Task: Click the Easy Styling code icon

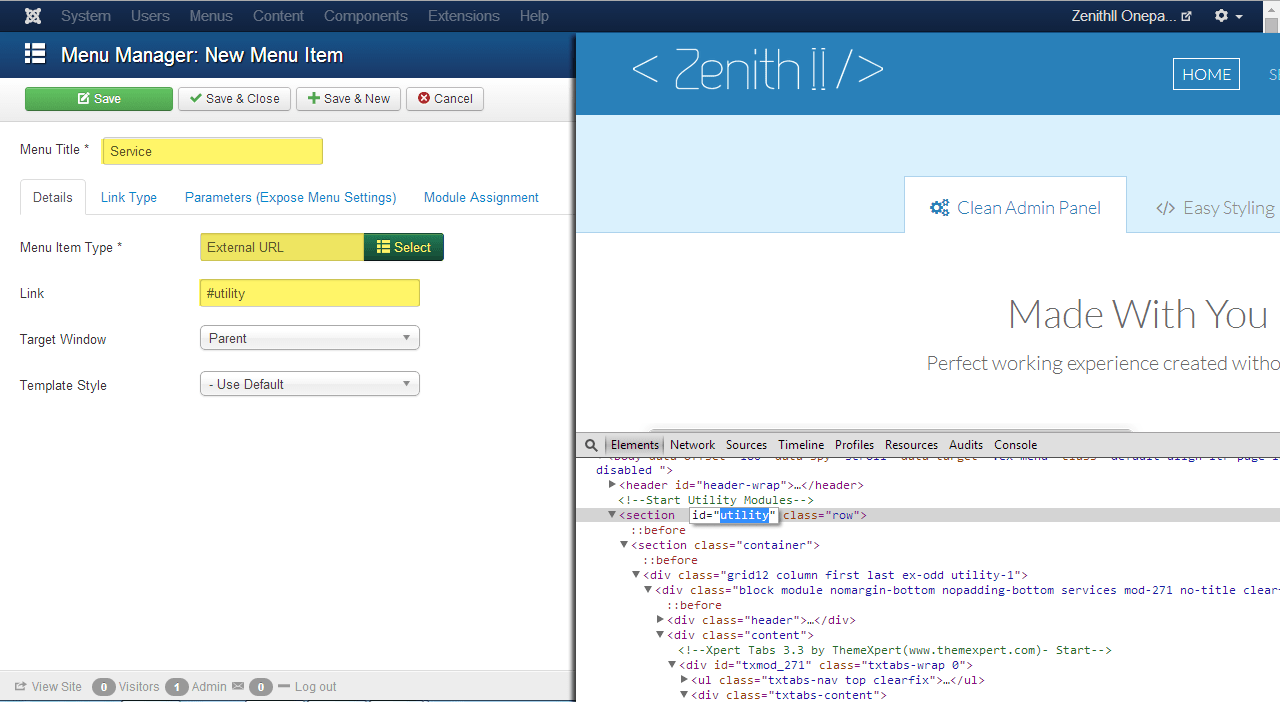Action: tap(1165, 208)
